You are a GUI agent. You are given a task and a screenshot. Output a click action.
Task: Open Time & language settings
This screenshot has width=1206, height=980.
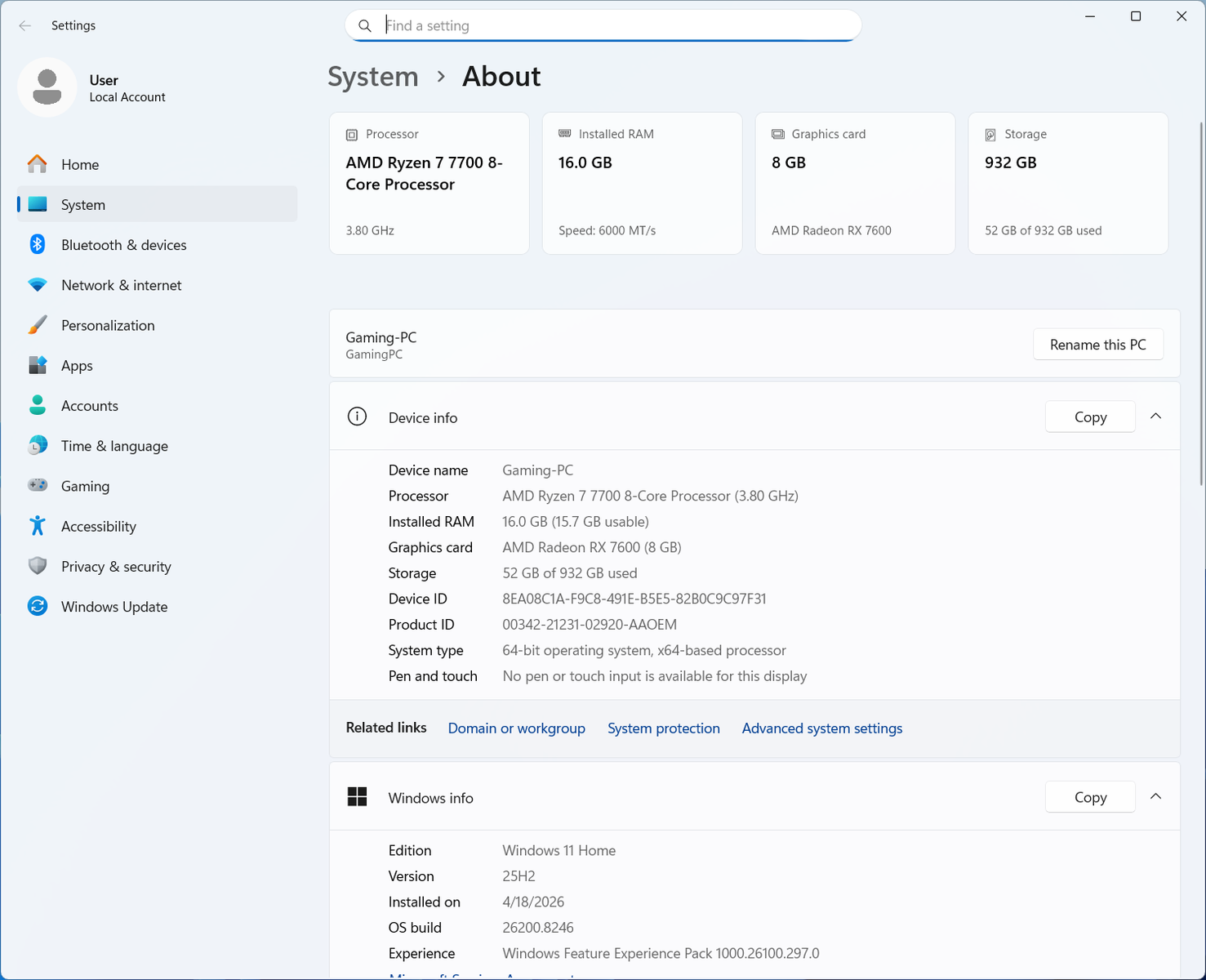coord(114,446)
